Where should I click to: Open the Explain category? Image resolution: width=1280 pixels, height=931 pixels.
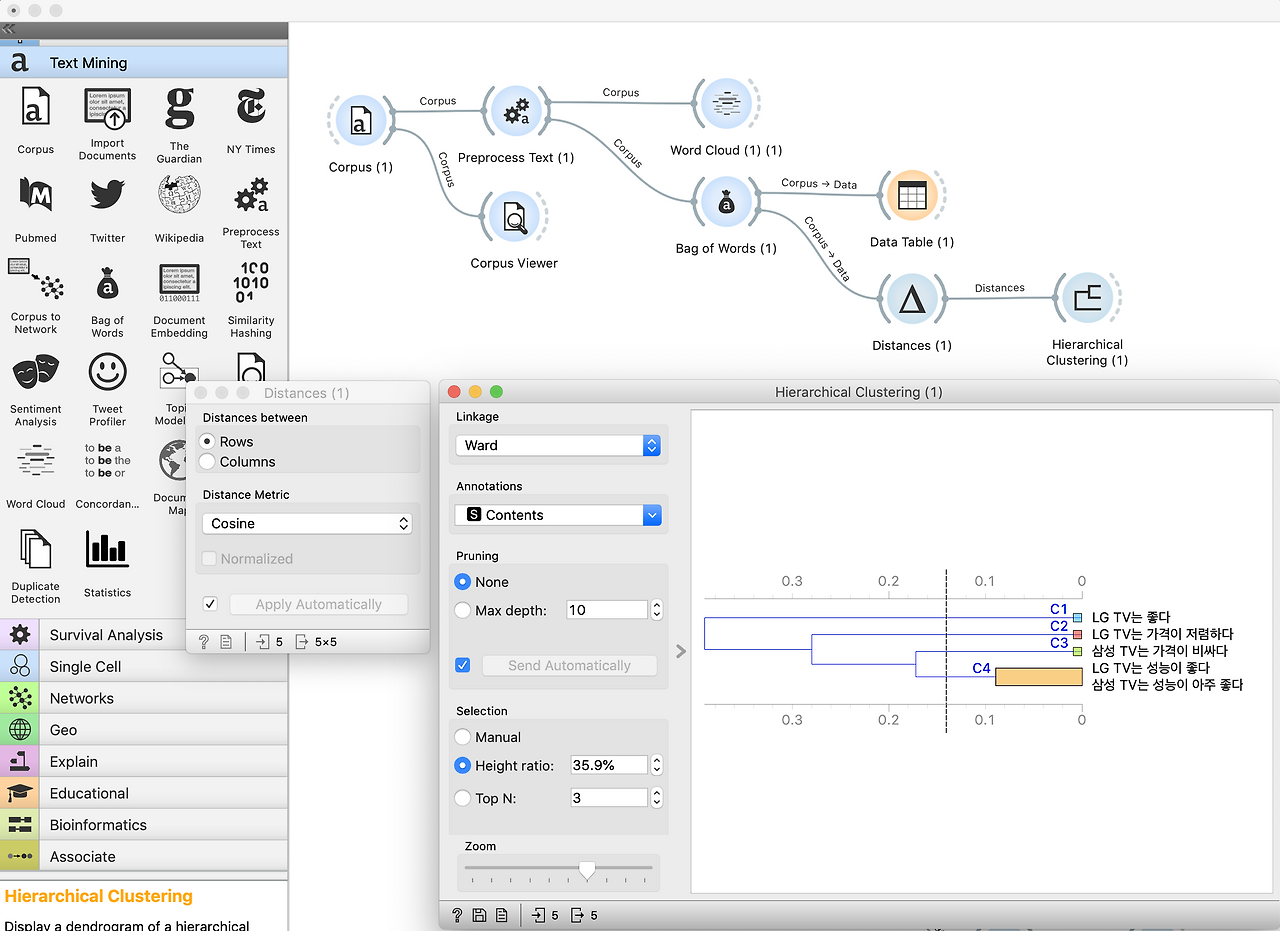click(144, 762)
